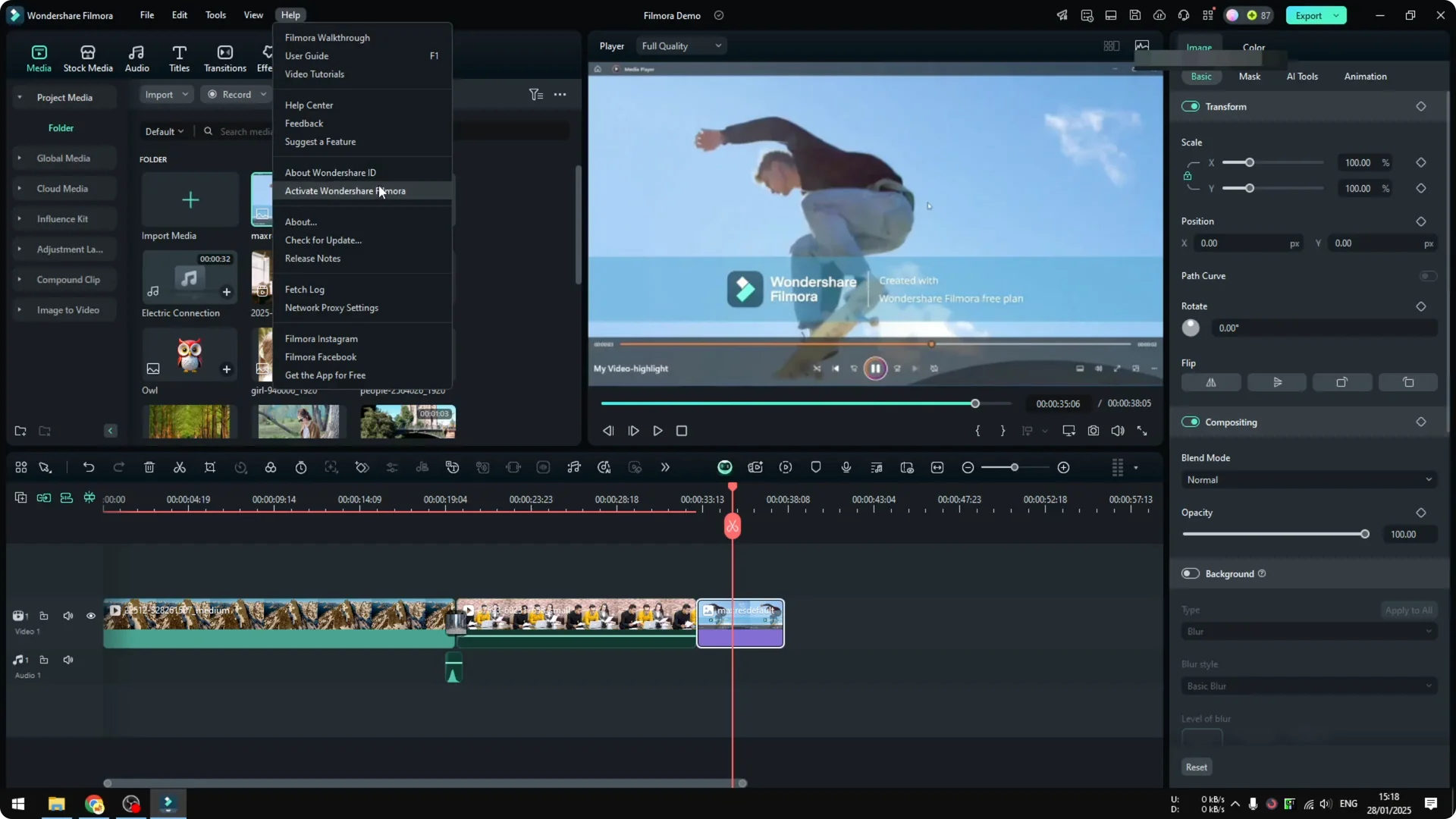Click the Reset button in properties panel
Viewport: 1456px width, 819px height.
point(1196,767)
